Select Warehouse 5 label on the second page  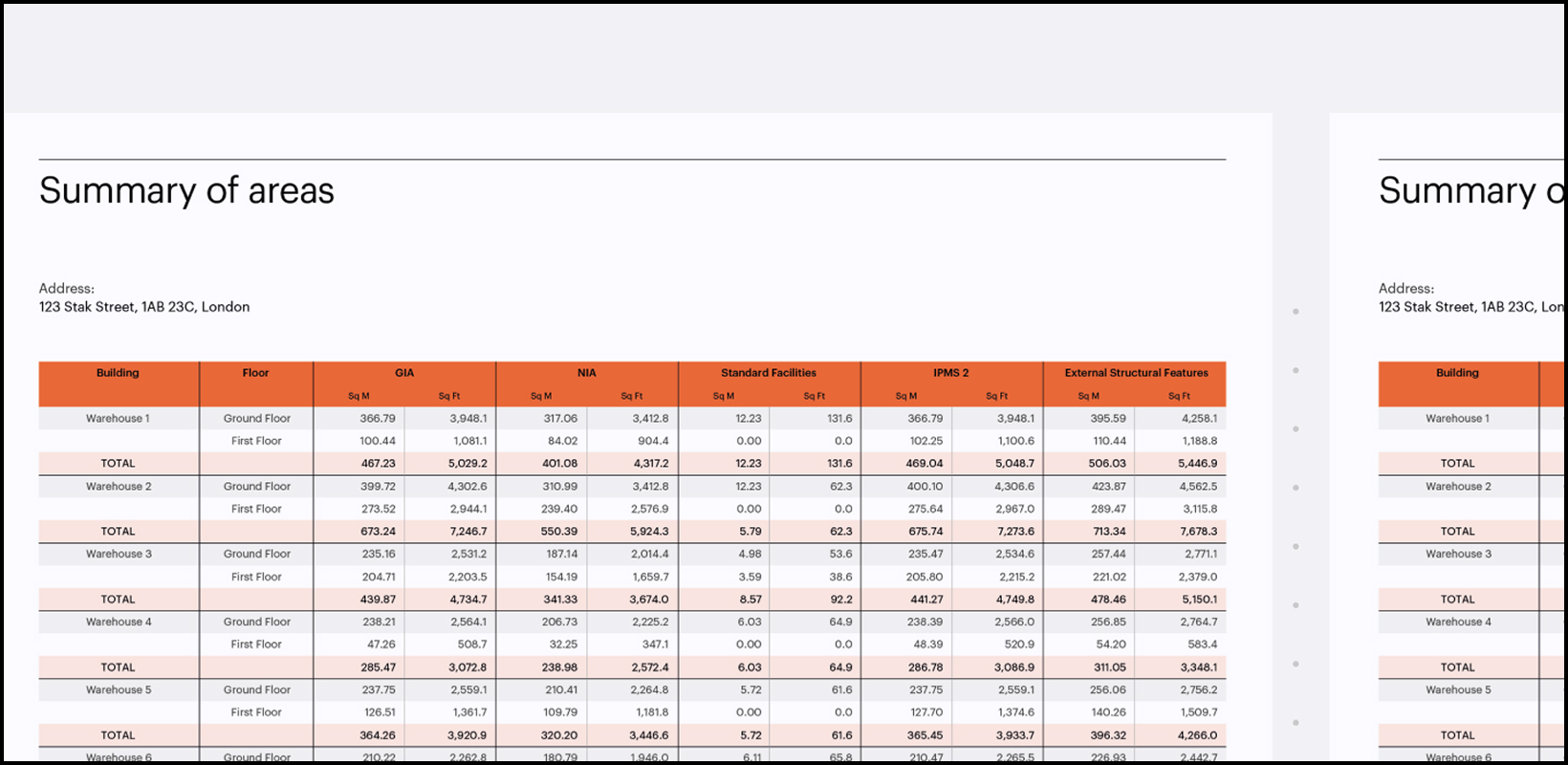click(x=1458, y=690)
